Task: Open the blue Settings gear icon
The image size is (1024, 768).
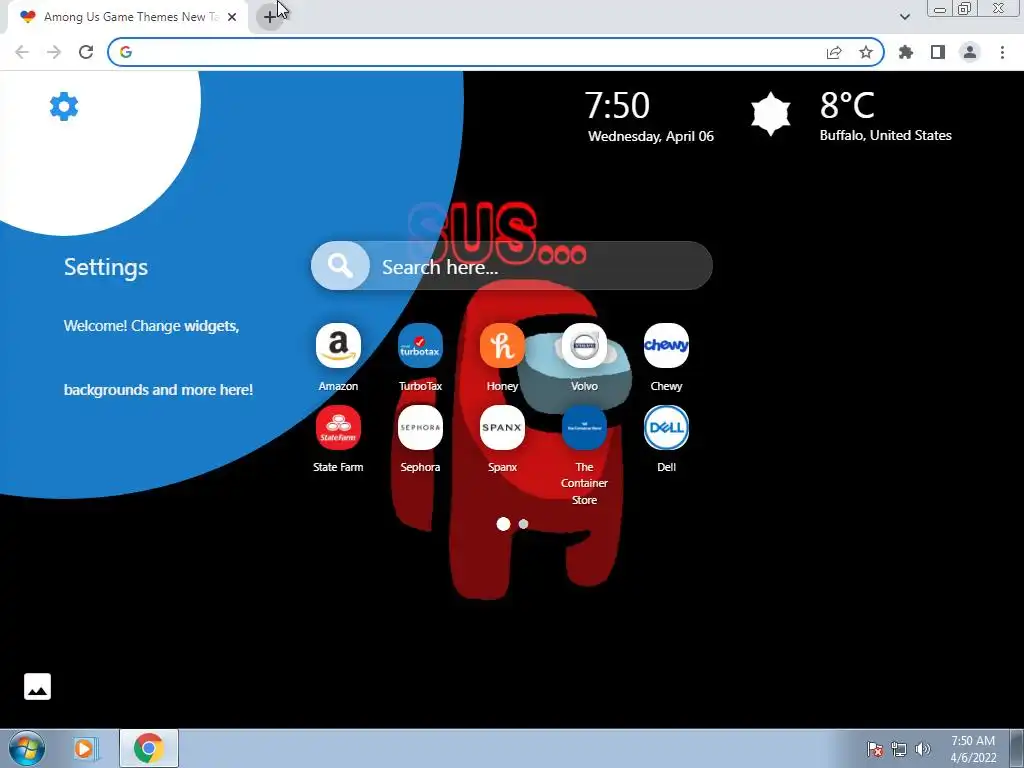Action: 64,106
